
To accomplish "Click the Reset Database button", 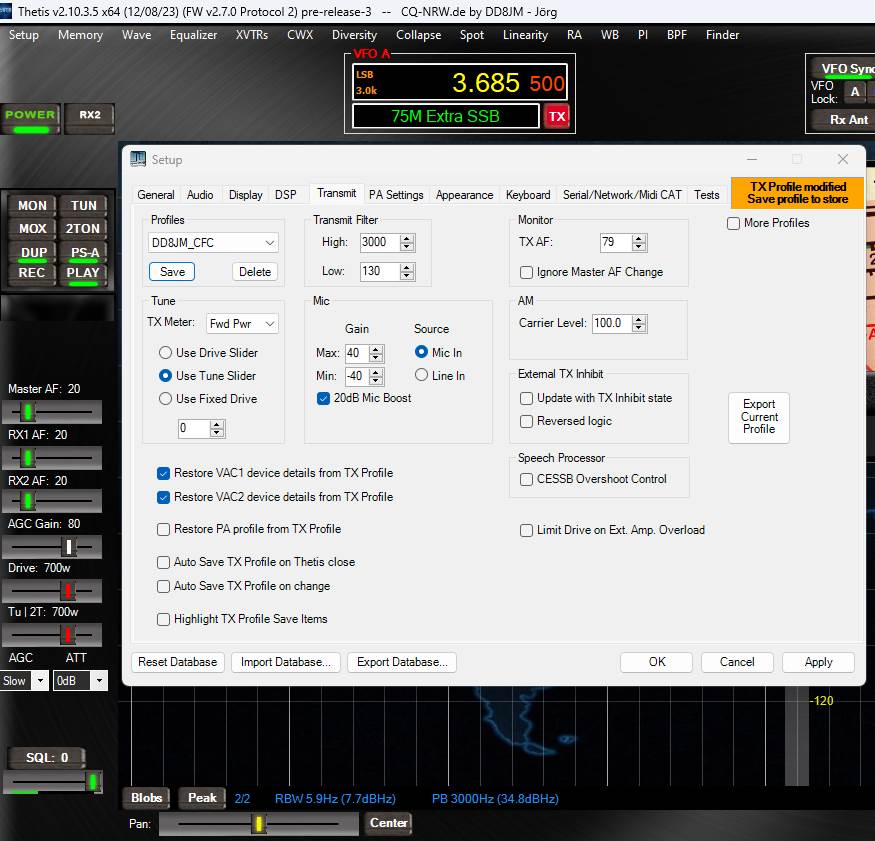I will (177, 662).
